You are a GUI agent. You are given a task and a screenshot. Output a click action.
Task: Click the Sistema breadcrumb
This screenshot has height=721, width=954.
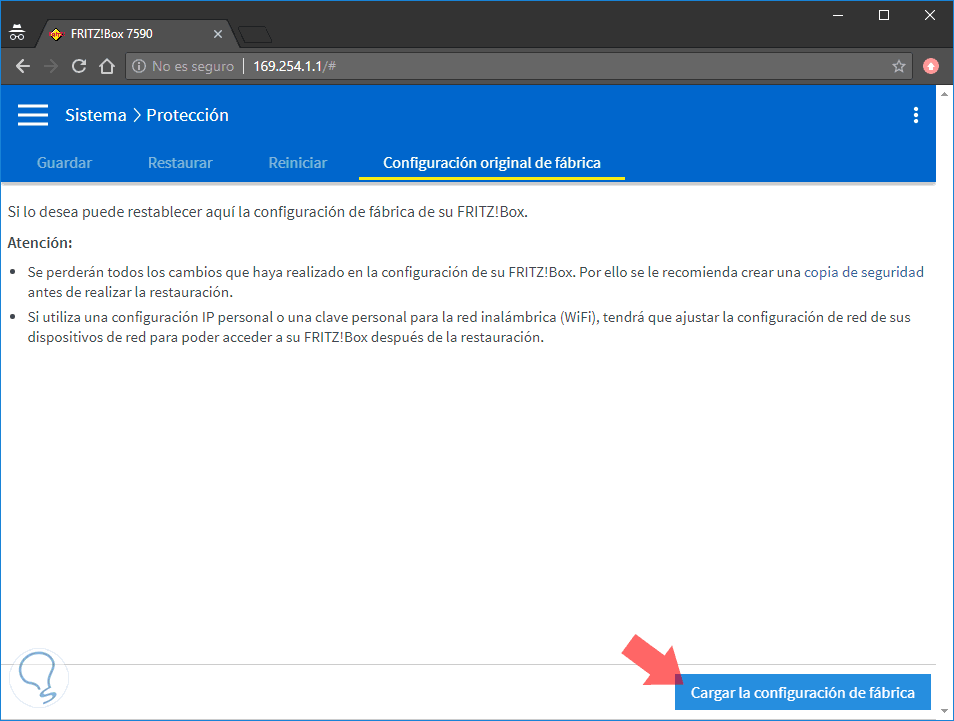coord(96,115)
